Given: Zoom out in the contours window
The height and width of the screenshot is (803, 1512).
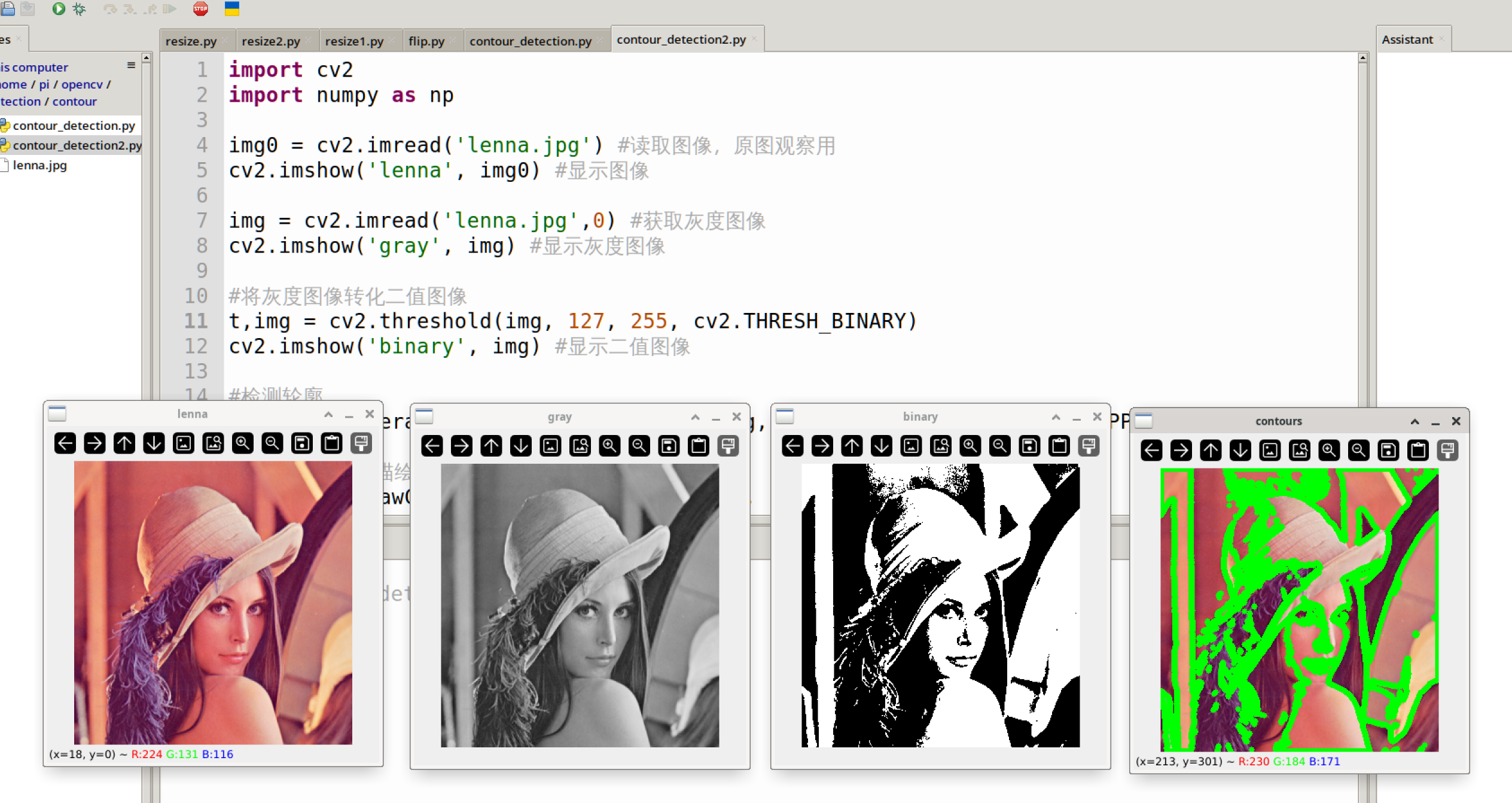Looking at the screenshot, I should 1358,450.
